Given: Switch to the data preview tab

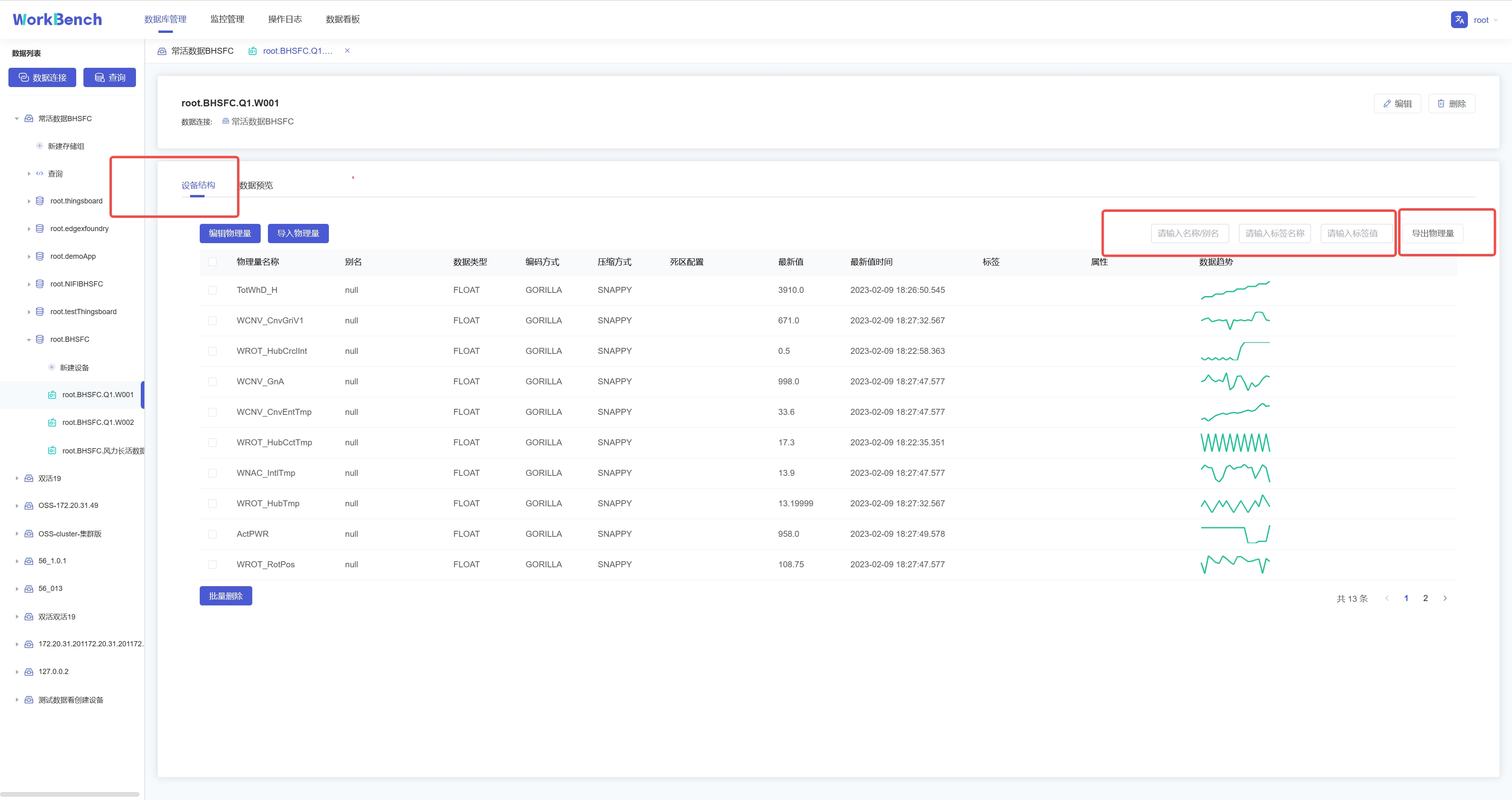Looking at the screenshot, I should click(x=256, y=185).
